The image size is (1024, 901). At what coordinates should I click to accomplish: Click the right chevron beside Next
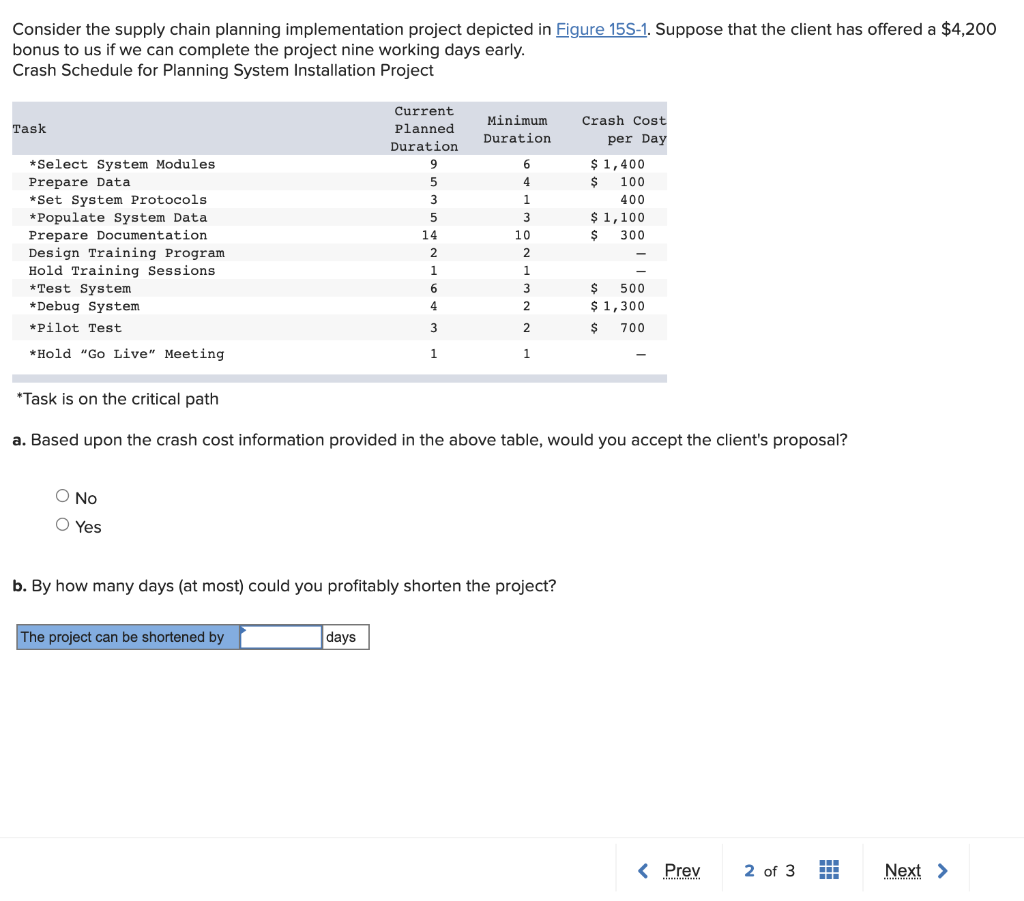click(x=942, y=870)
